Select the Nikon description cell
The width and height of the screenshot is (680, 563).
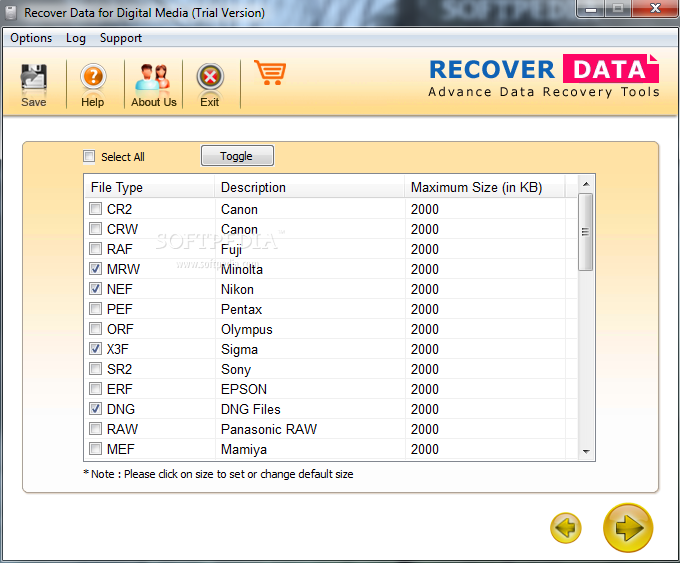pyautogui.click(x=237, y=289)
